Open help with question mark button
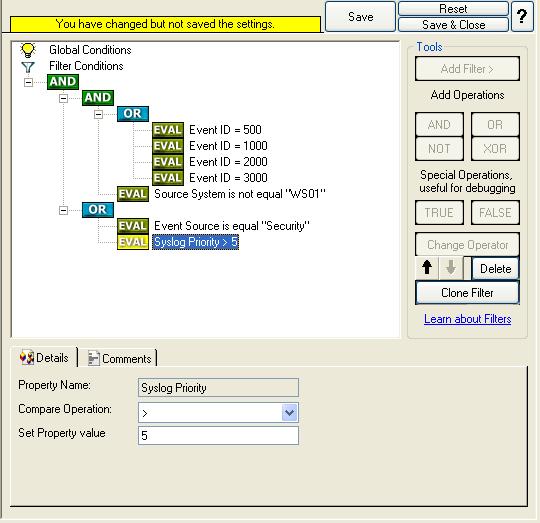The height and width of the screenshot is (523, 540). pos(522,16)
